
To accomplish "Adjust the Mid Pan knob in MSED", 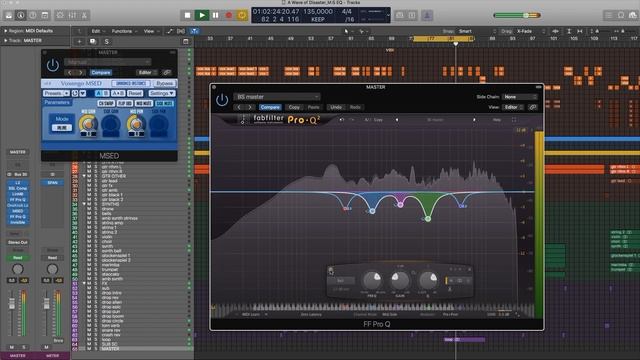I will 136,124.
